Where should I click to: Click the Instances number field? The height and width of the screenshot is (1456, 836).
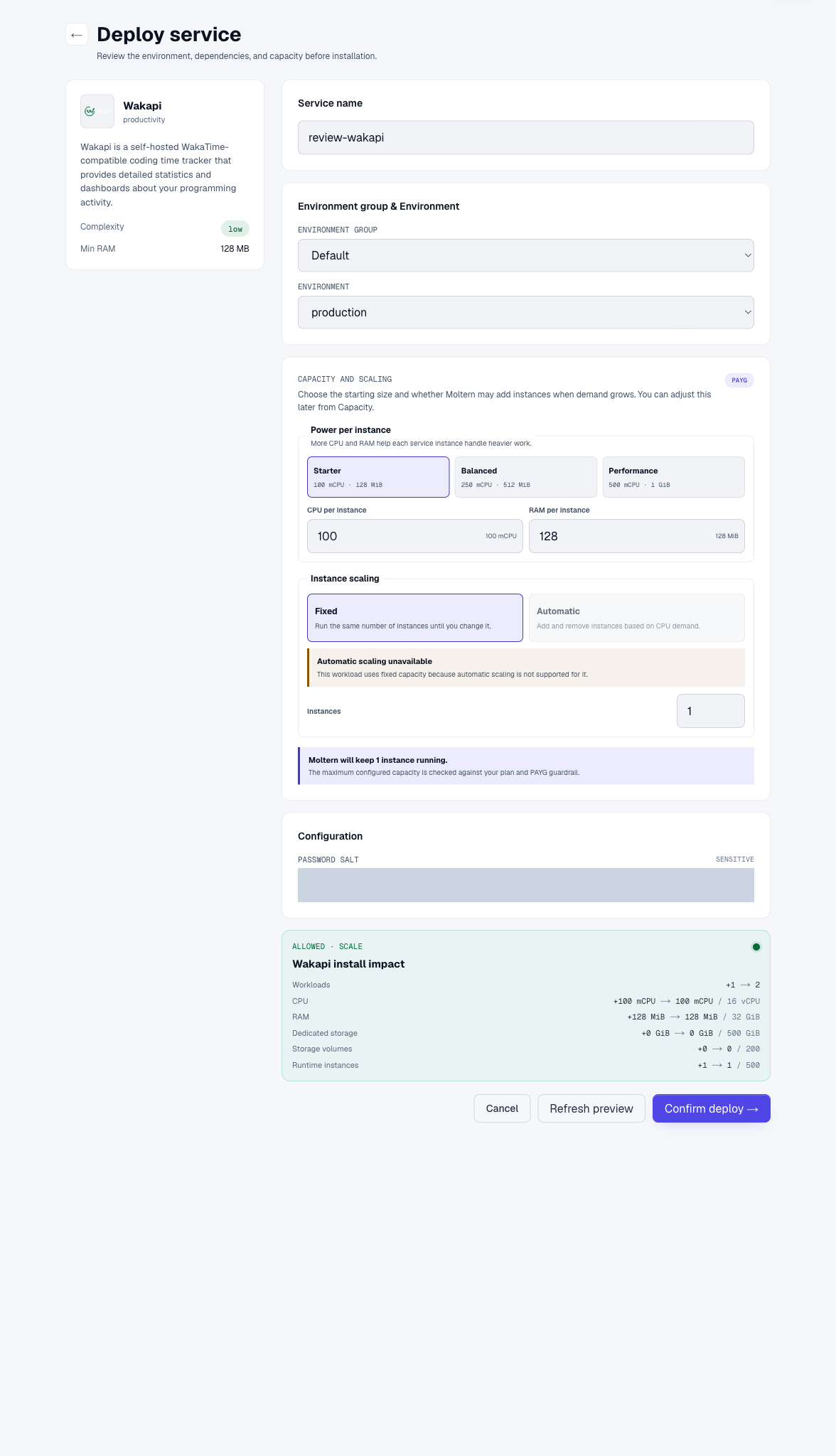tap(711, 711)
